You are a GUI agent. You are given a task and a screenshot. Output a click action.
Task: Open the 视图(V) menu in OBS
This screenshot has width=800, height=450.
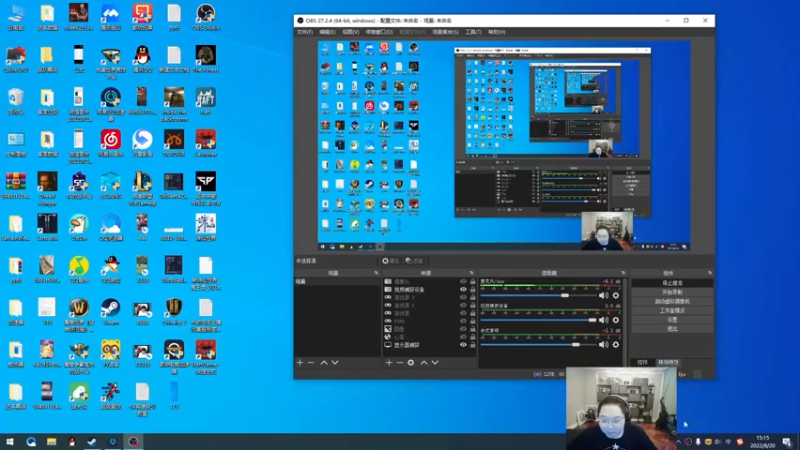(351, 32)
